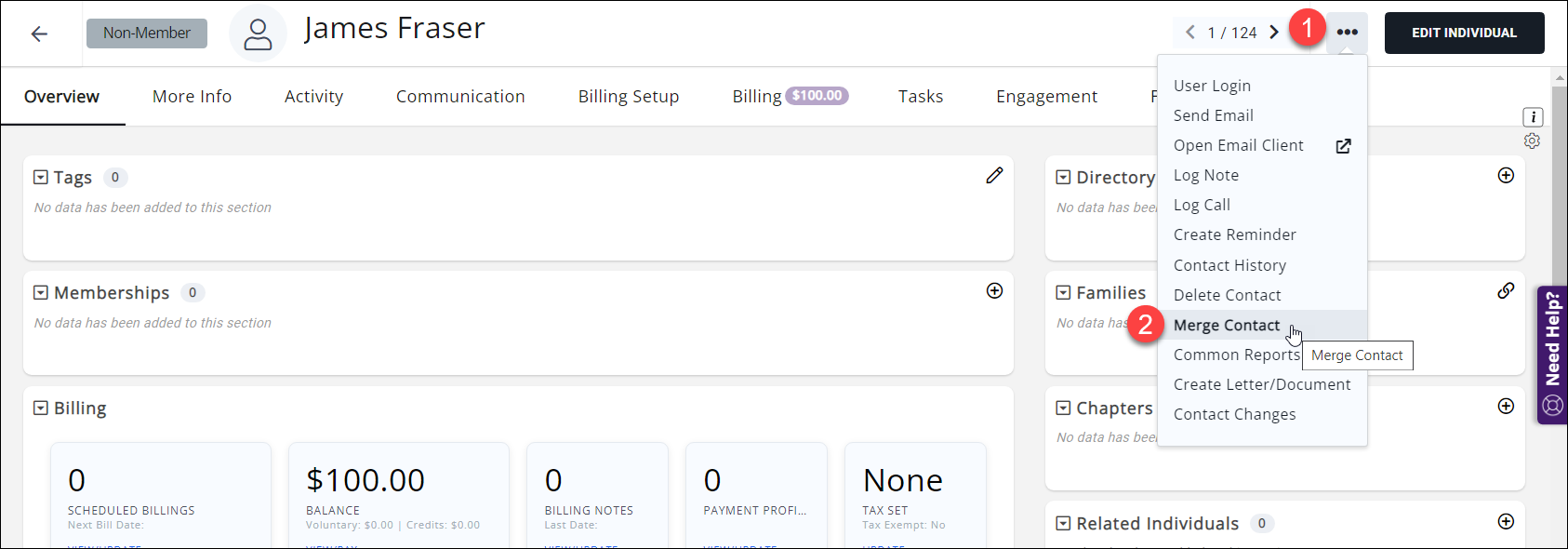Screen dimensions: 1568x549
Task: Select Delete Contact menu item
Action: 1262,295
